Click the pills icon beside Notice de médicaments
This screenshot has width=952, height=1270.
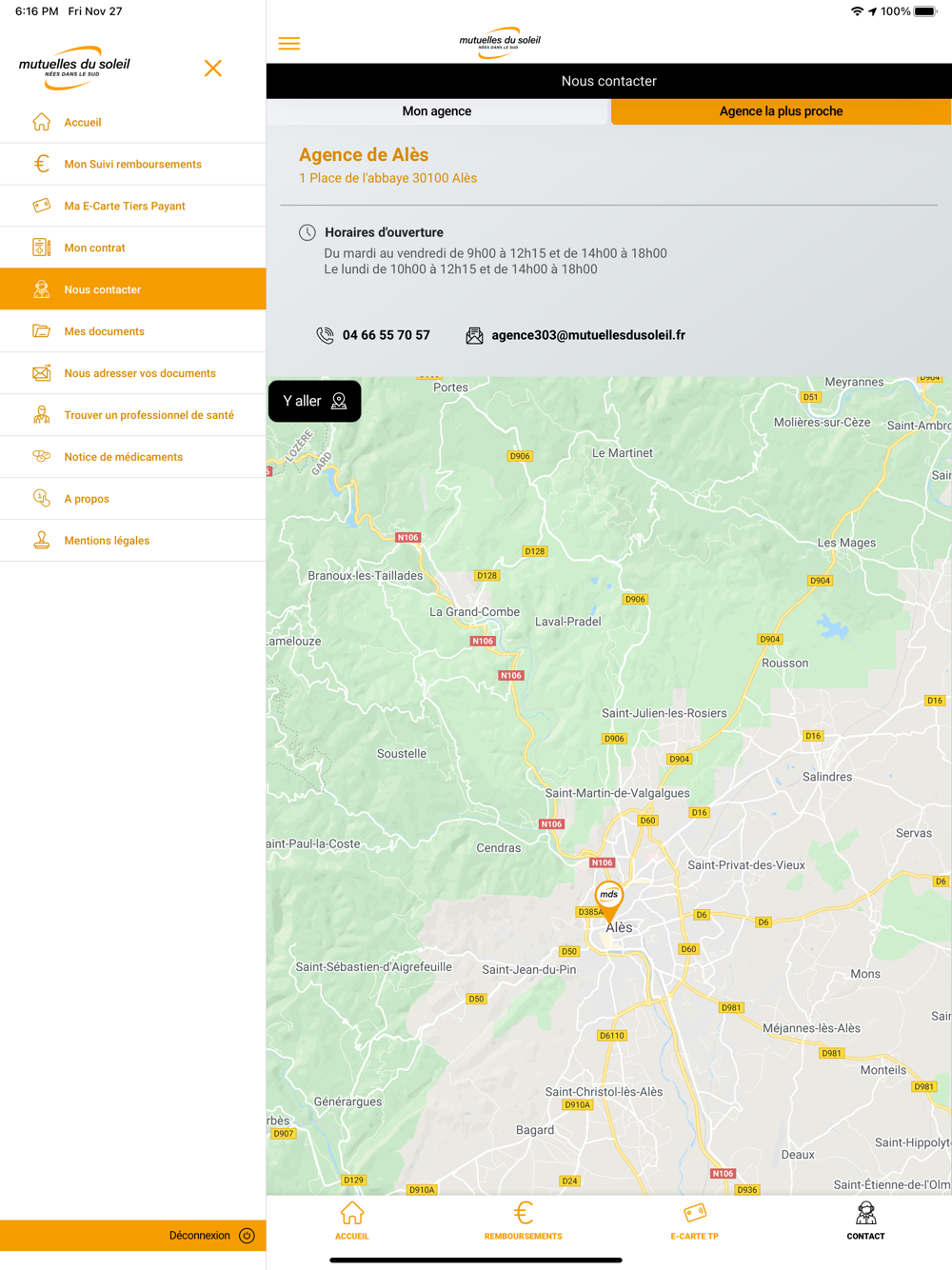[41, 456]
